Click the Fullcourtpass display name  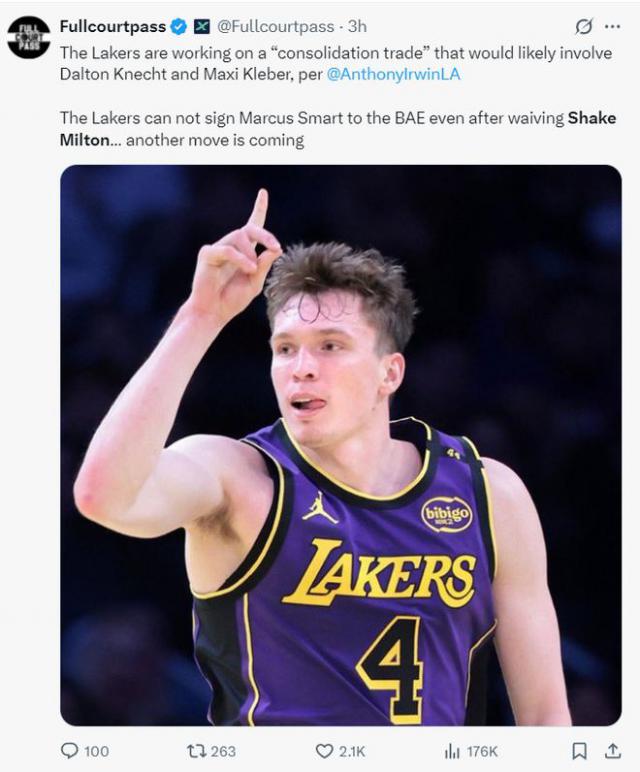(x=112, y=27)
